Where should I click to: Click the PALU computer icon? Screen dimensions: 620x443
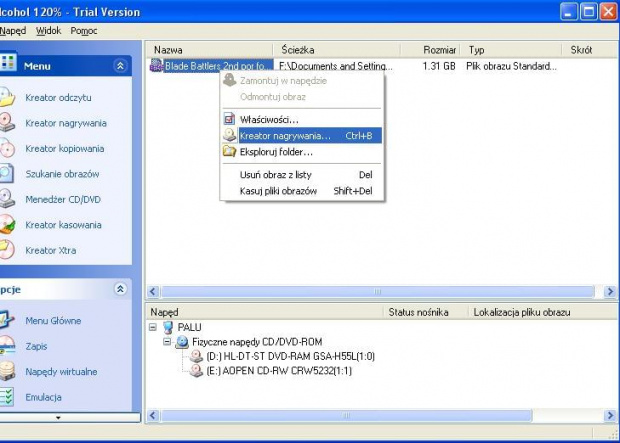(168, 328)
